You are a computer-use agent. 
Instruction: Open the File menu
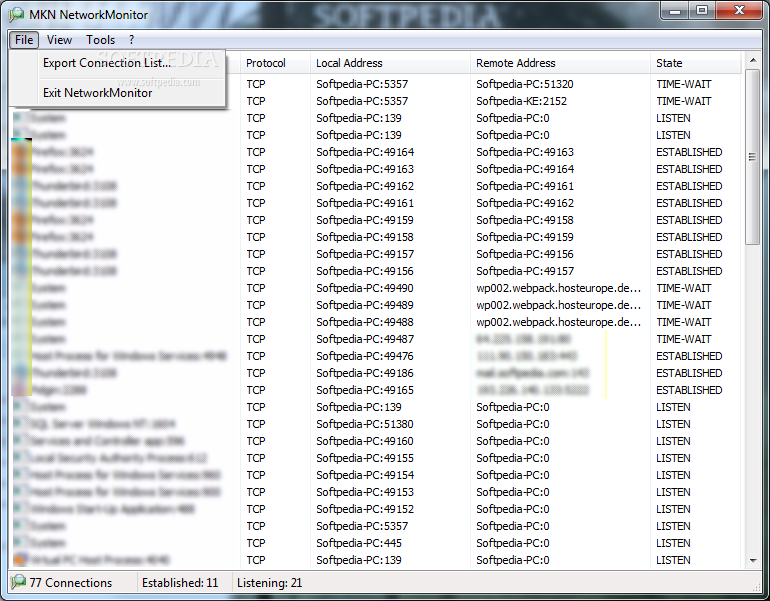click(24, 40)
